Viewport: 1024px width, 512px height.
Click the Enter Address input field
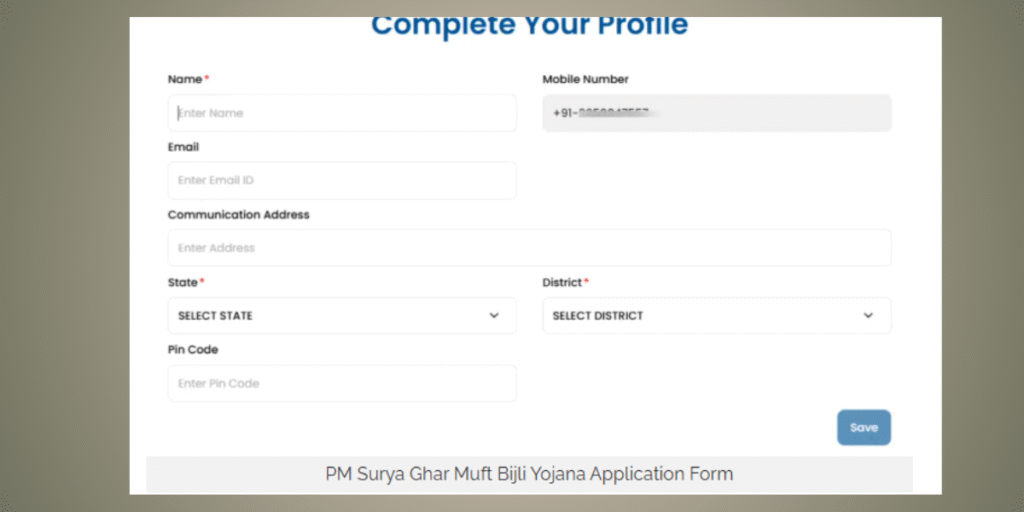[x=529, y=248]
